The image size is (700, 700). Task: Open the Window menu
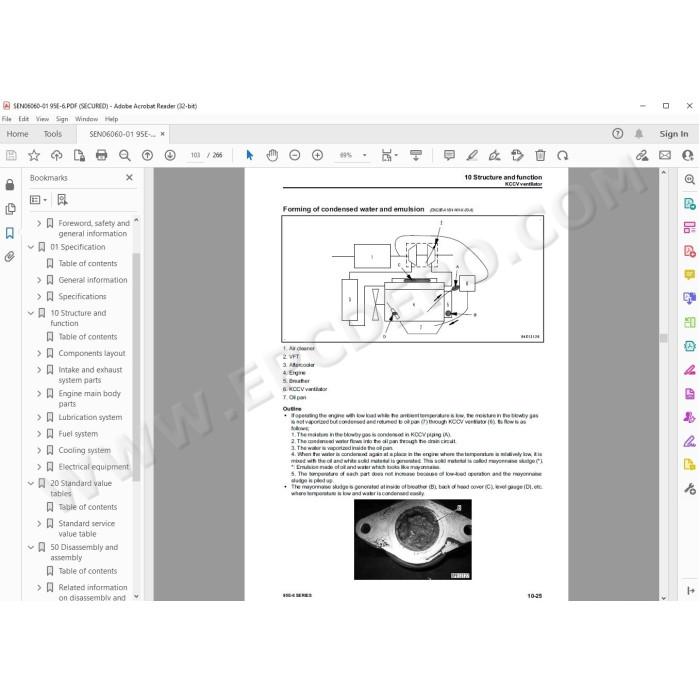click(86, 119)
